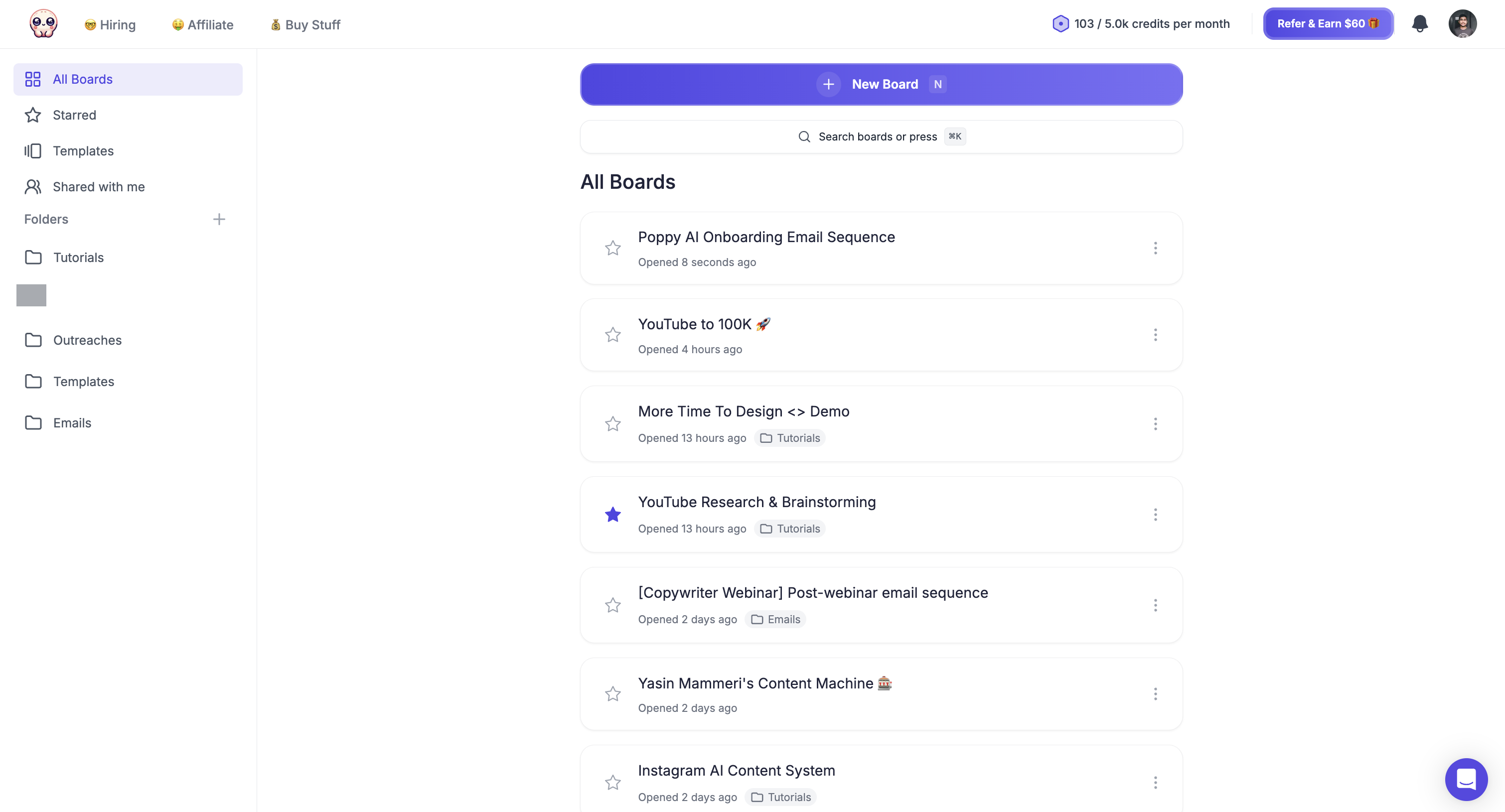Unstar the YouTube Research & Brainstorming board

613,515
